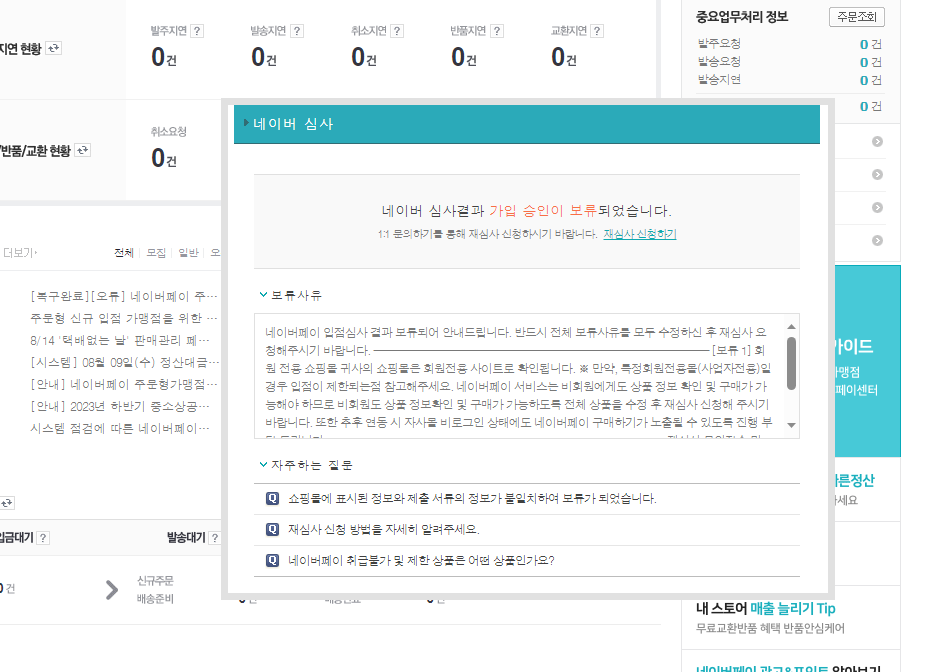This screenshot has height=672, width=948.
Task: Open notice 시스템 점검에 따른 네이버페이
Action: [120, 428]
